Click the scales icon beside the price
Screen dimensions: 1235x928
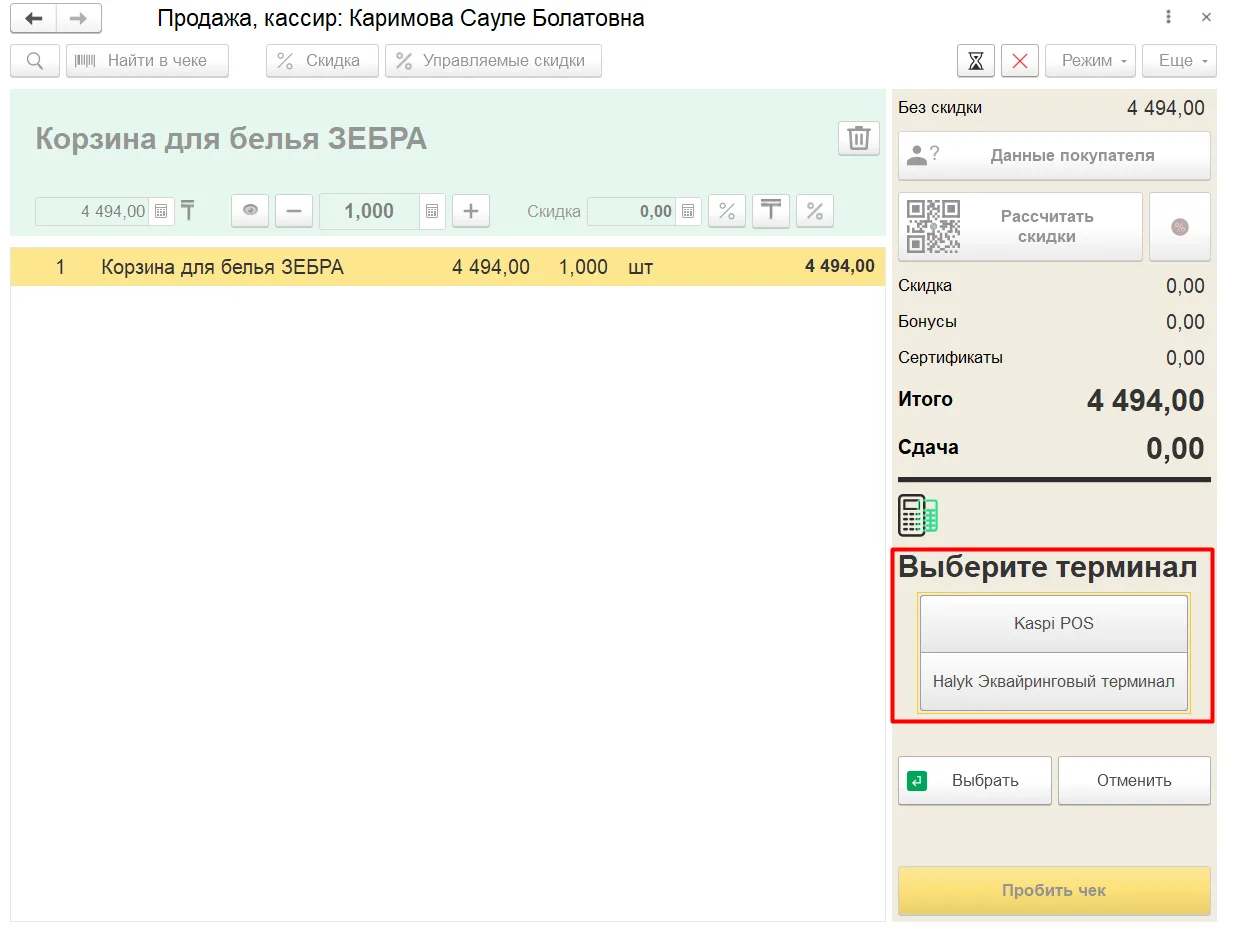pyautogui.click(x=187, y=211)
